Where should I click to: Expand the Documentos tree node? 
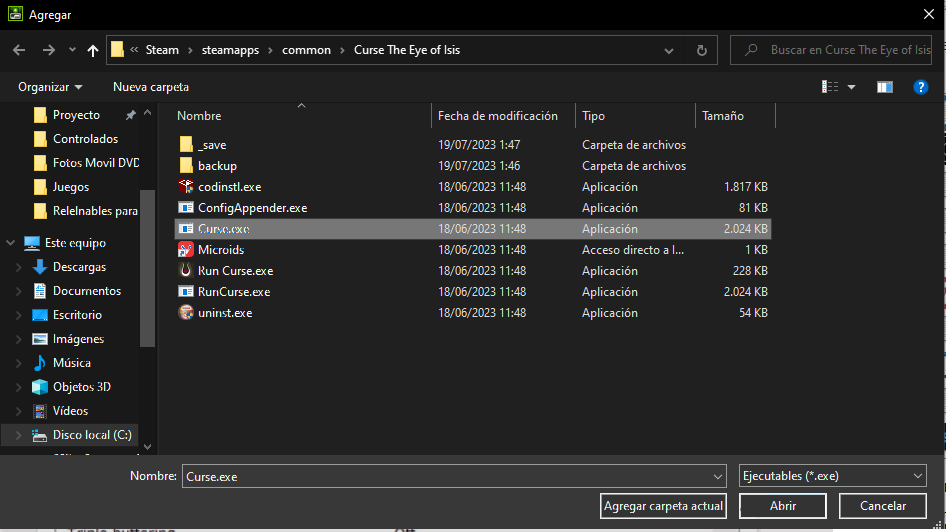tap(18, 291)
